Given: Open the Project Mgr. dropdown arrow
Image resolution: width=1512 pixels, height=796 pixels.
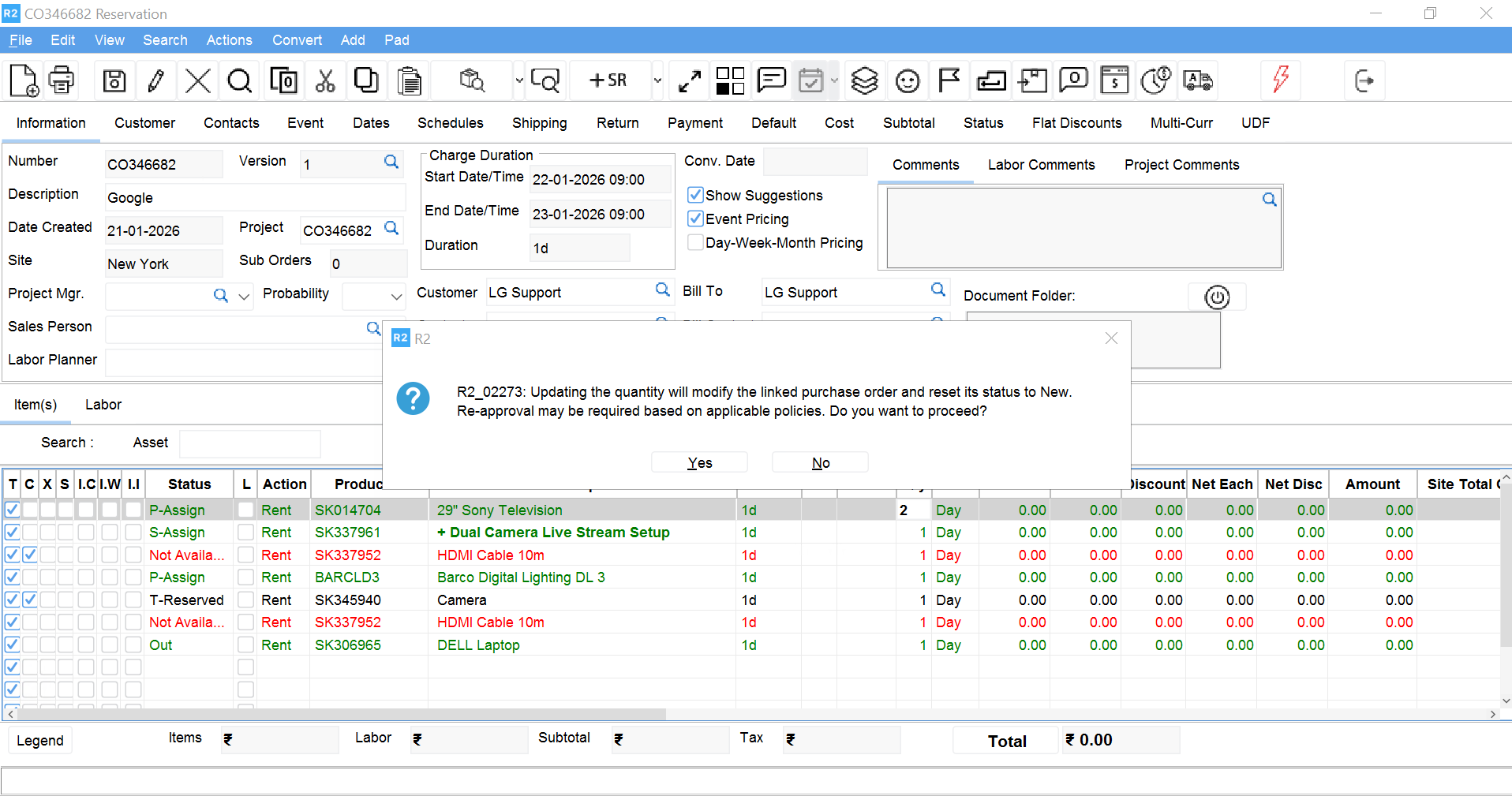Looking at the screenshot, I should click(x=244, y=297).
